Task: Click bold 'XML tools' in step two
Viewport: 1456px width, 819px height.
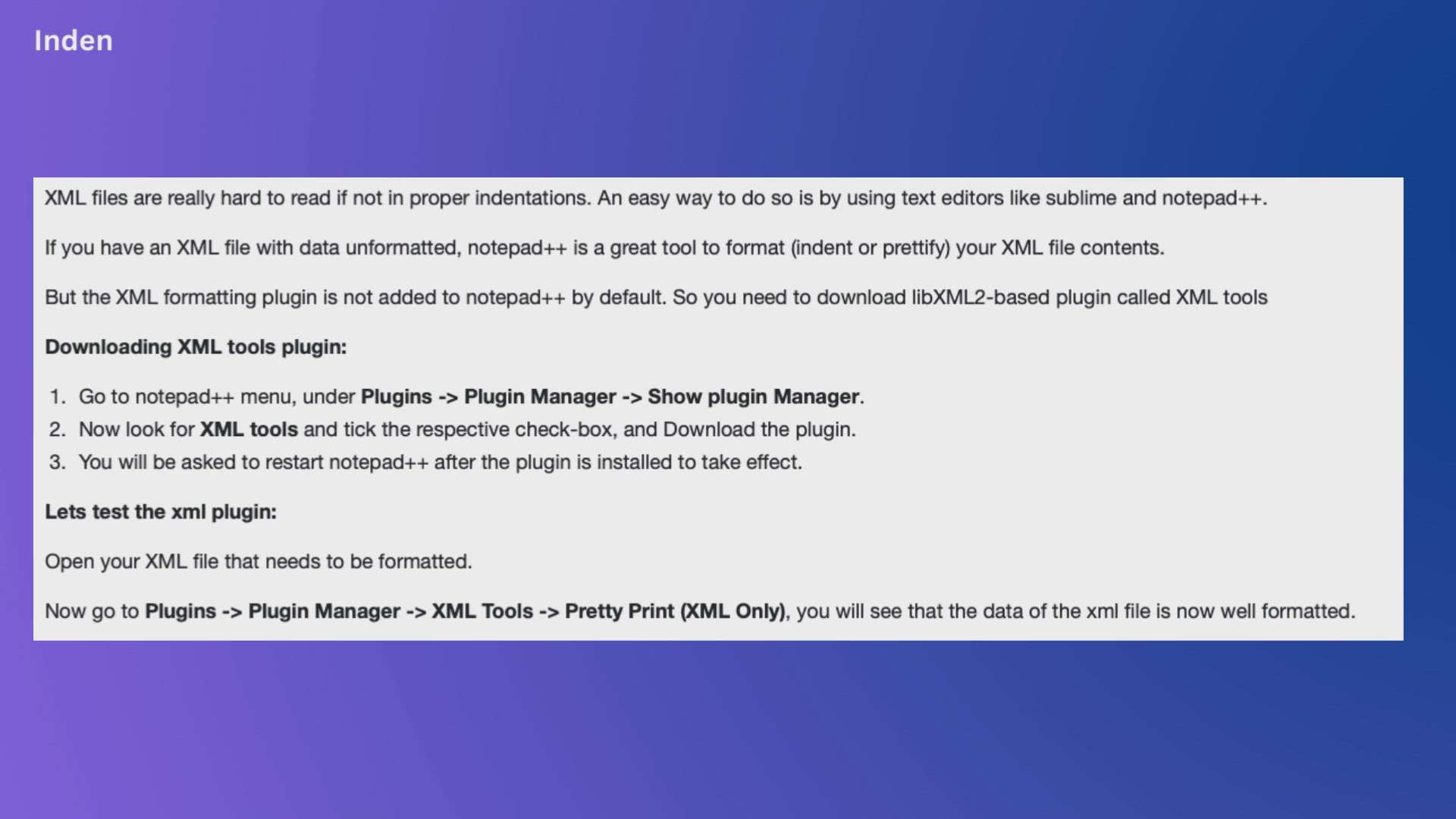Action: 249,430
